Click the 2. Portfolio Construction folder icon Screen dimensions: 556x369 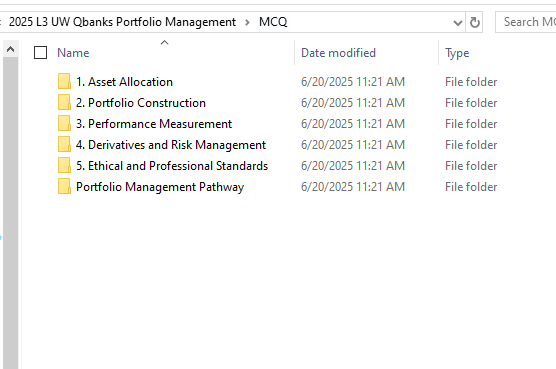64,102
